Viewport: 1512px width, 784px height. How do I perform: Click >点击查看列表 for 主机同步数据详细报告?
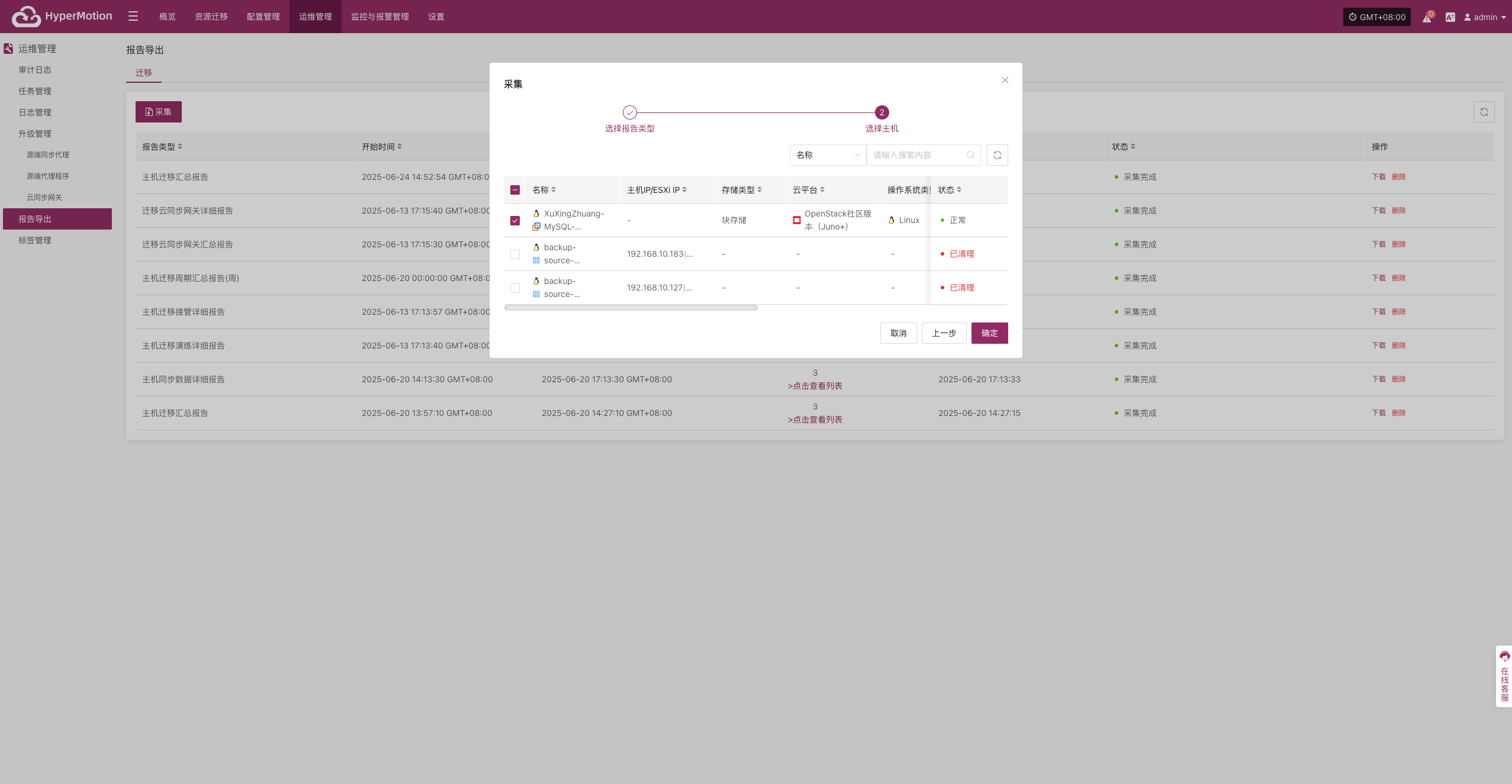click(815, 386)
